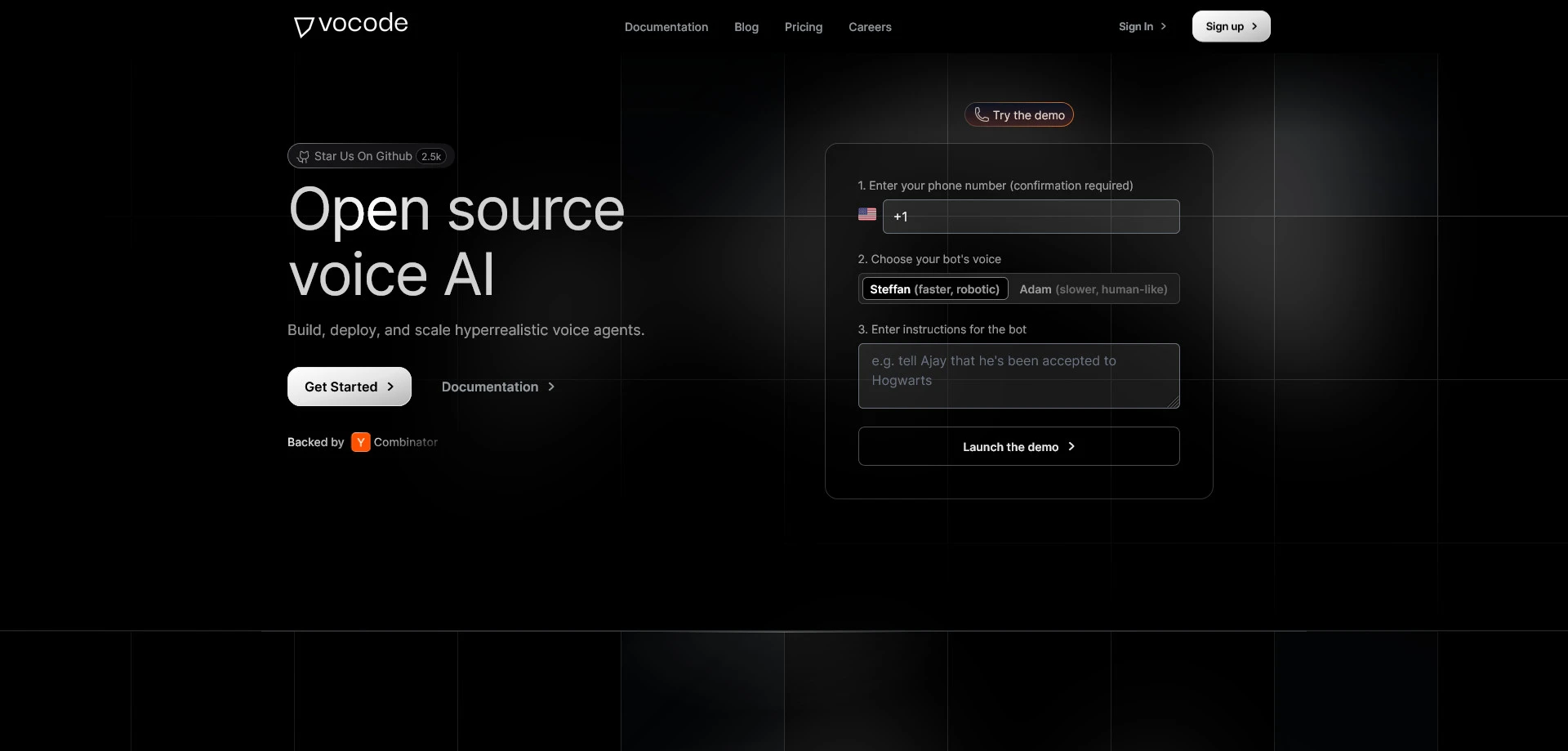Click the text area resize handle
The height and width of the screenshot is (751, 1568).
(1174, 402)
